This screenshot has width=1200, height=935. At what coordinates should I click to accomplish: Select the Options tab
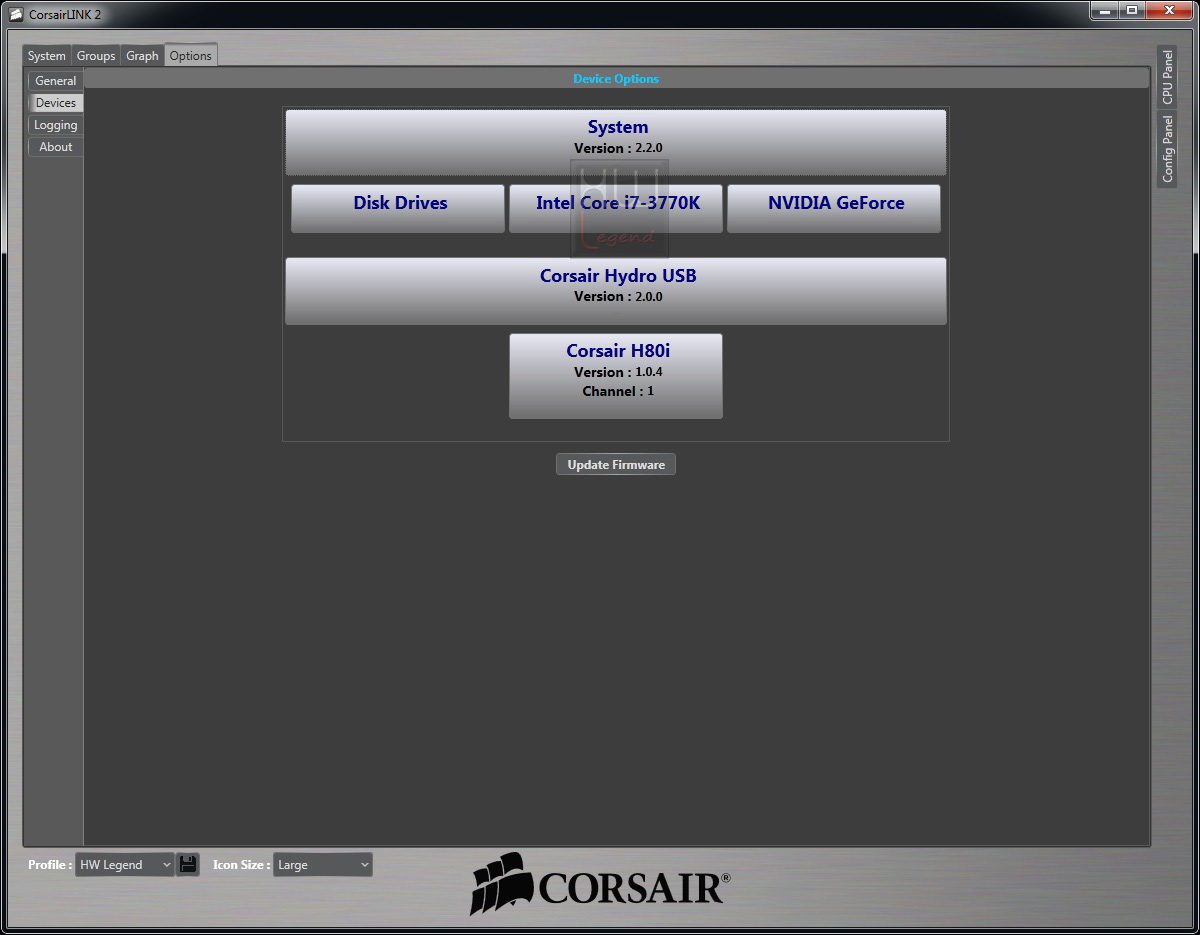pyautogui.click(x=190, y=56)
